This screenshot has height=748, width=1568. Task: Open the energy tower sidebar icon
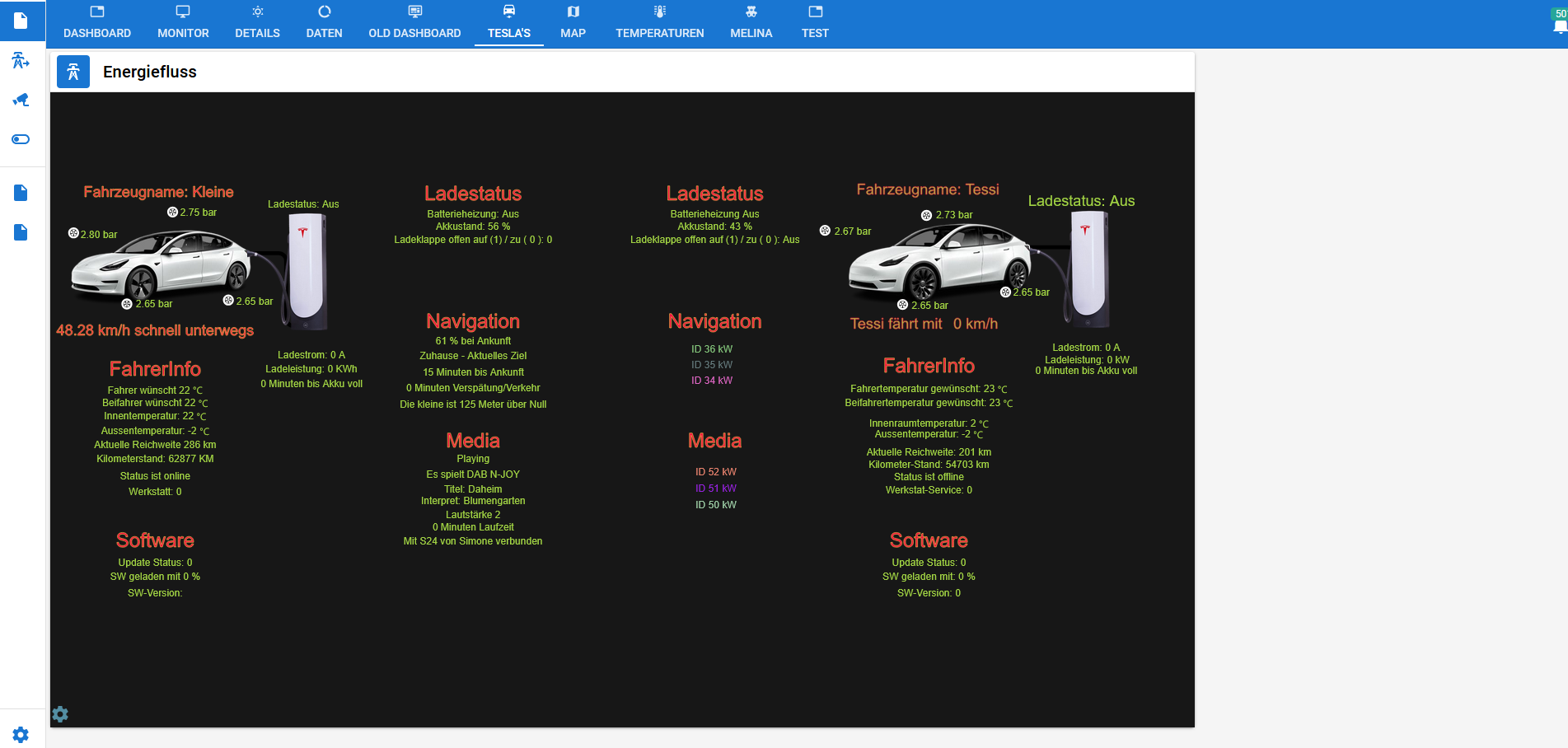[21, 60]
